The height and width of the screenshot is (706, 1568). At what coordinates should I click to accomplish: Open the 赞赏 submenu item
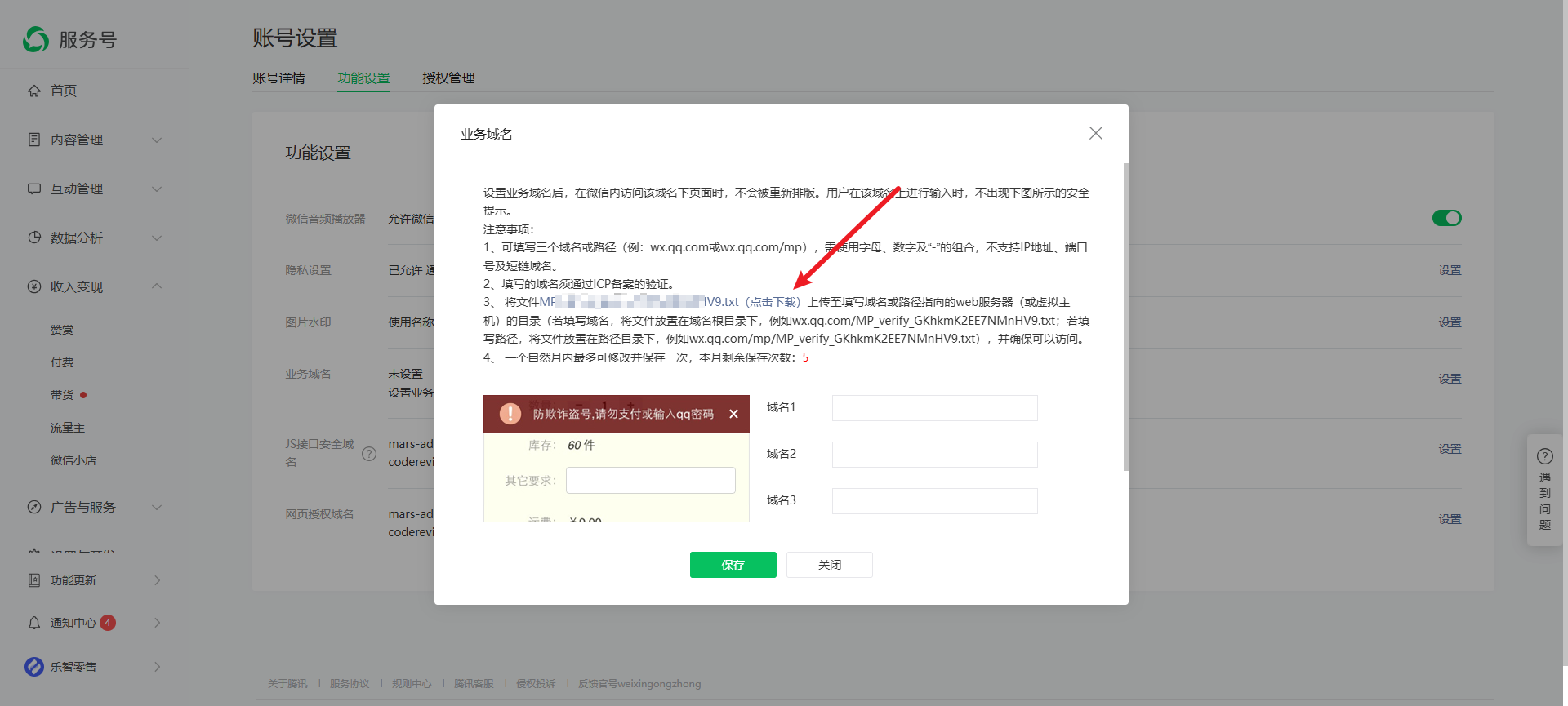pyautogui.click(x=62, y=330)
